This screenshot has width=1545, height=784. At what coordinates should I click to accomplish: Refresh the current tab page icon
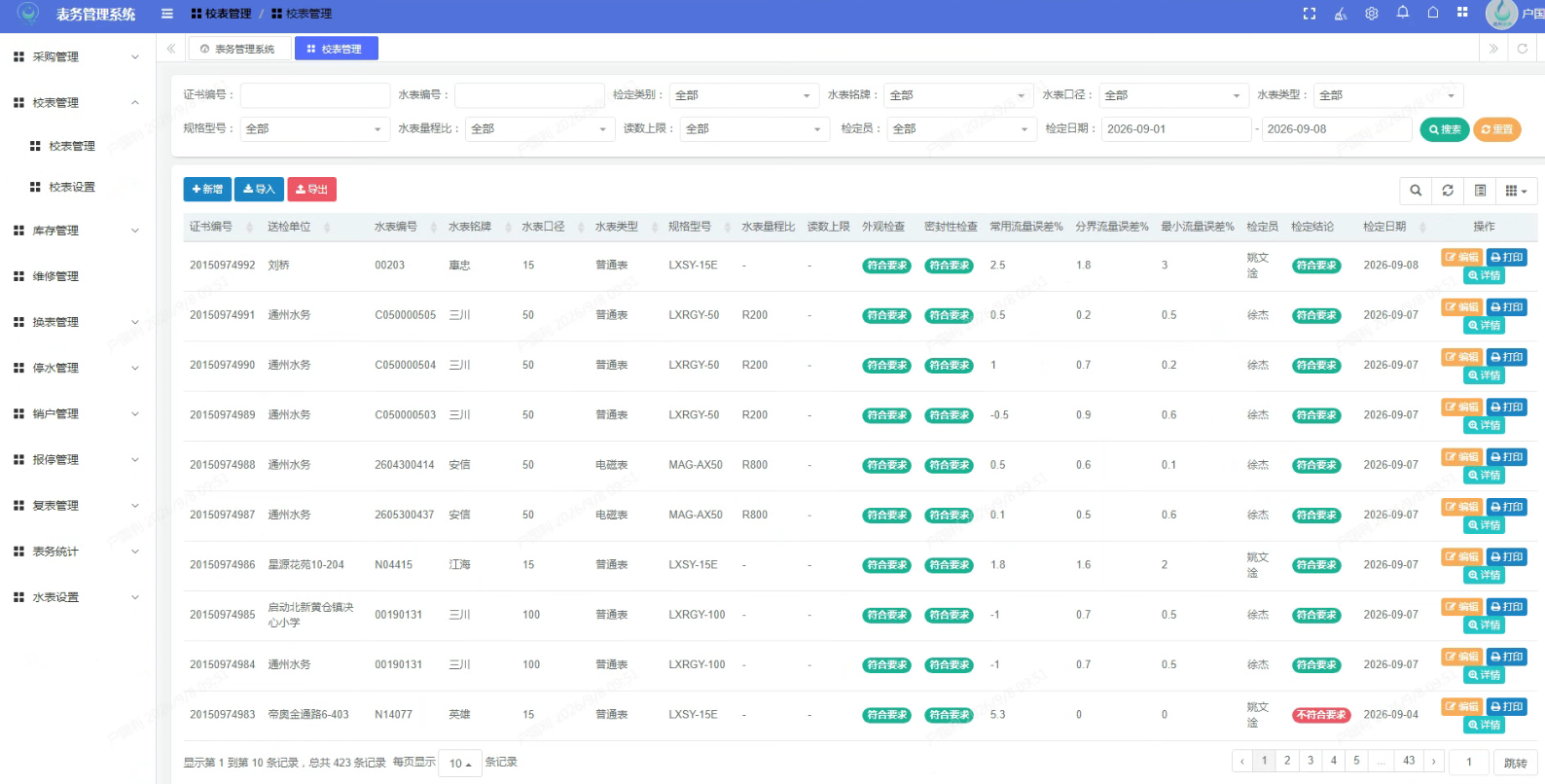tap(1523, 49)
